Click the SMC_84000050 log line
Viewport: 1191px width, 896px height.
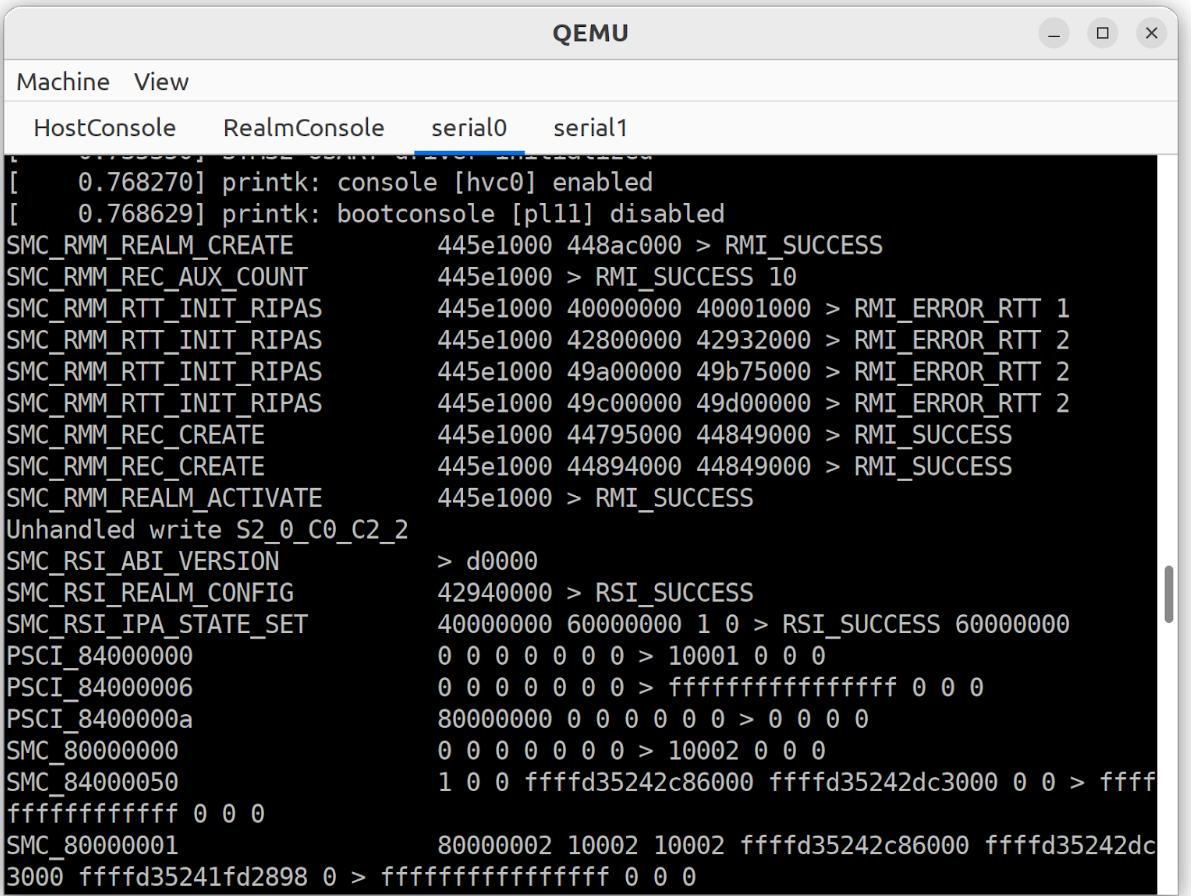pyautogui.click(x=581, y=798)
